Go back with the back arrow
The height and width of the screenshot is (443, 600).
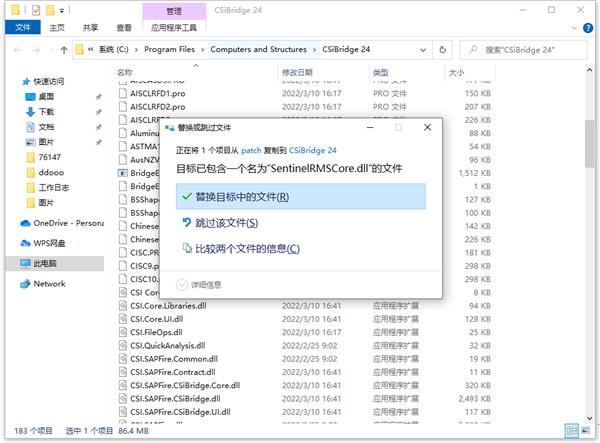point(17,50)
